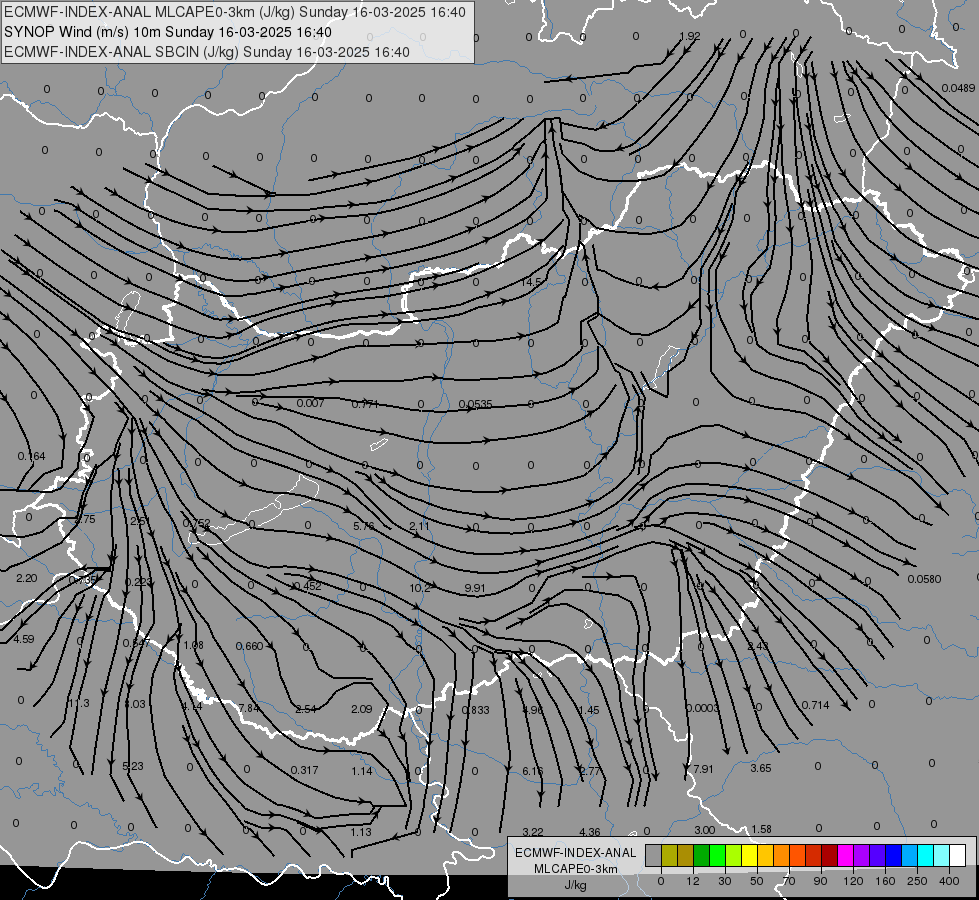Click the map value '0.317'
The height and width of the screenshot is (900, 979).
305,770
